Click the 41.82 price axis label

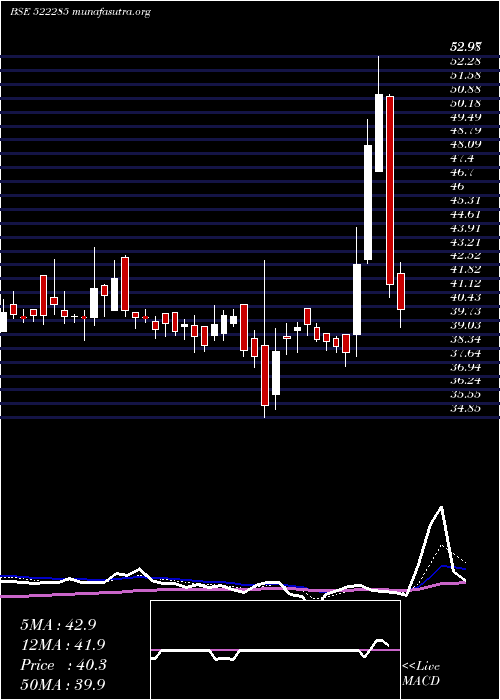465,269
